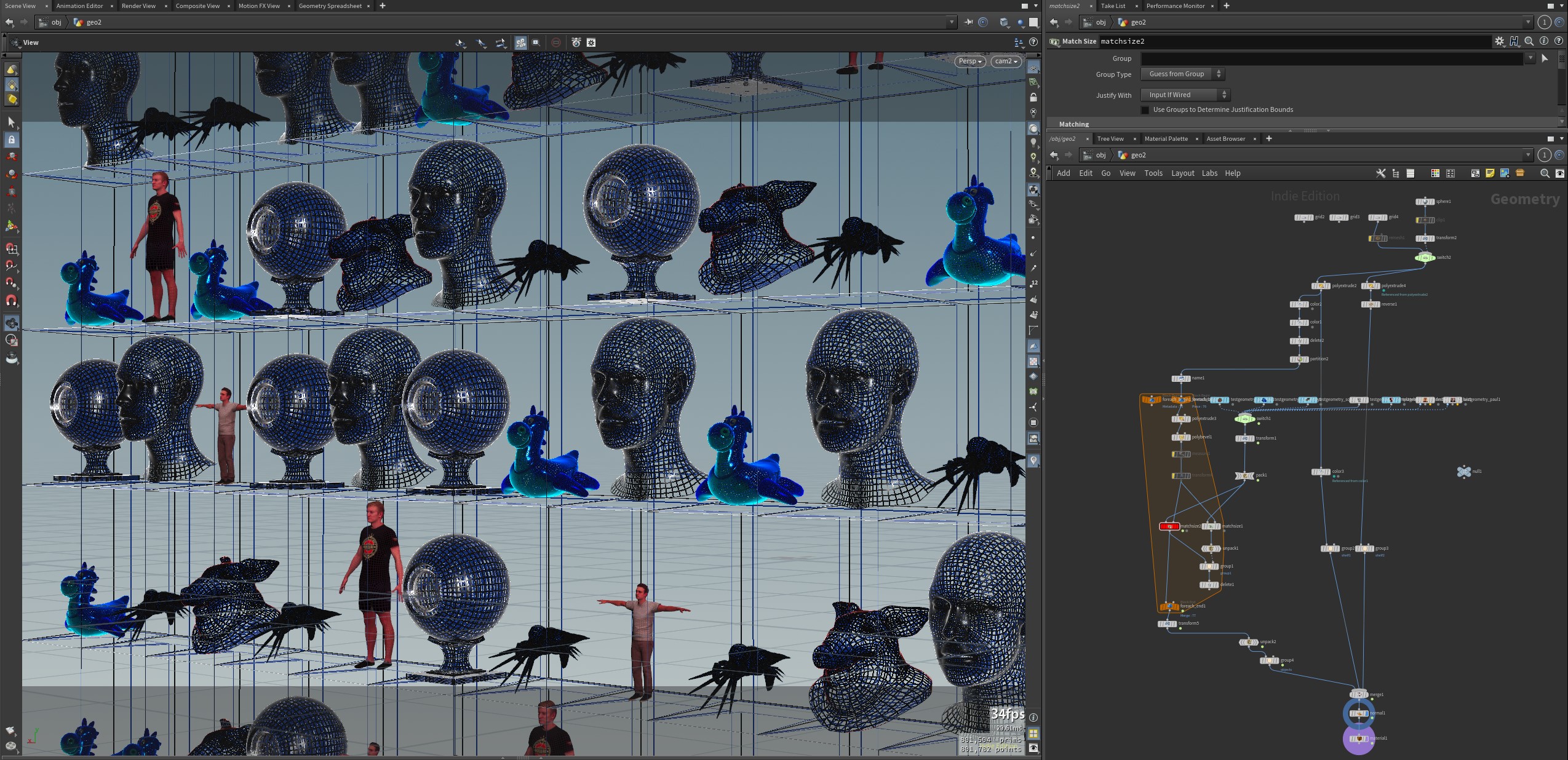Toggle the Secure Selection lock icon
1568x760 pixels.
12,140
